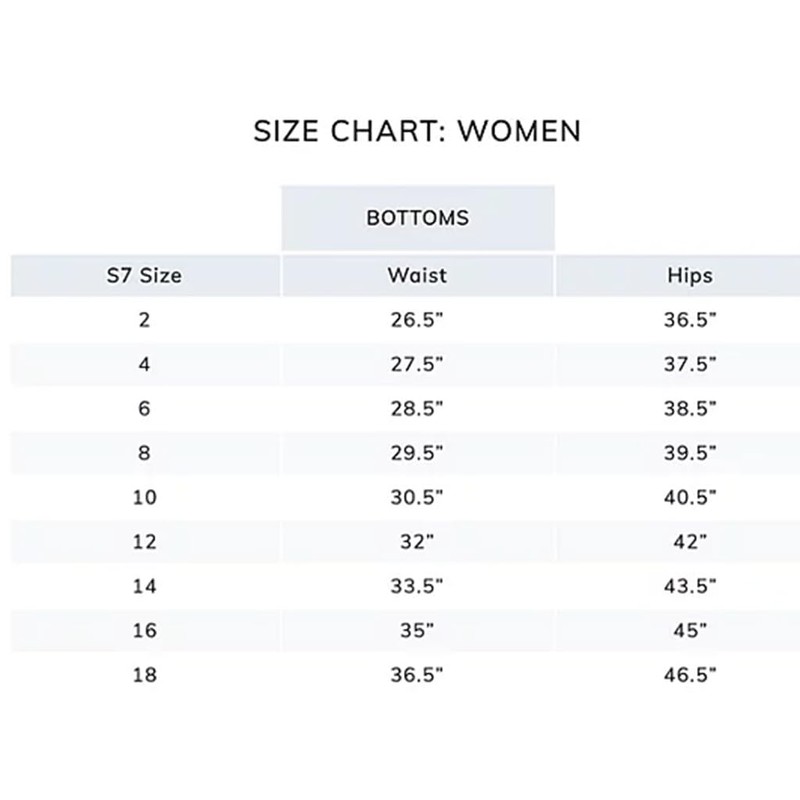Click the 39.5" hips measurement
Viewport: 800px width, 800px height.
pyautogui.click(x=690, y=453)
